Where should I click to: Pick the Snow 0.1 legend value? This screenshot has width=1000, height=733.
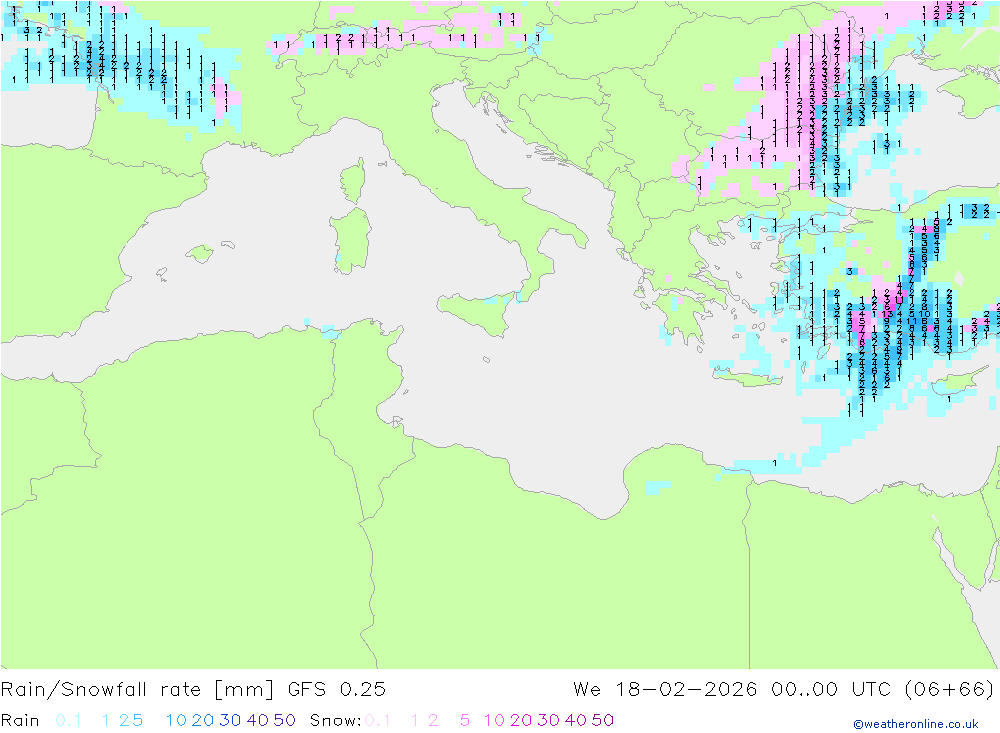tap(378, 720)
